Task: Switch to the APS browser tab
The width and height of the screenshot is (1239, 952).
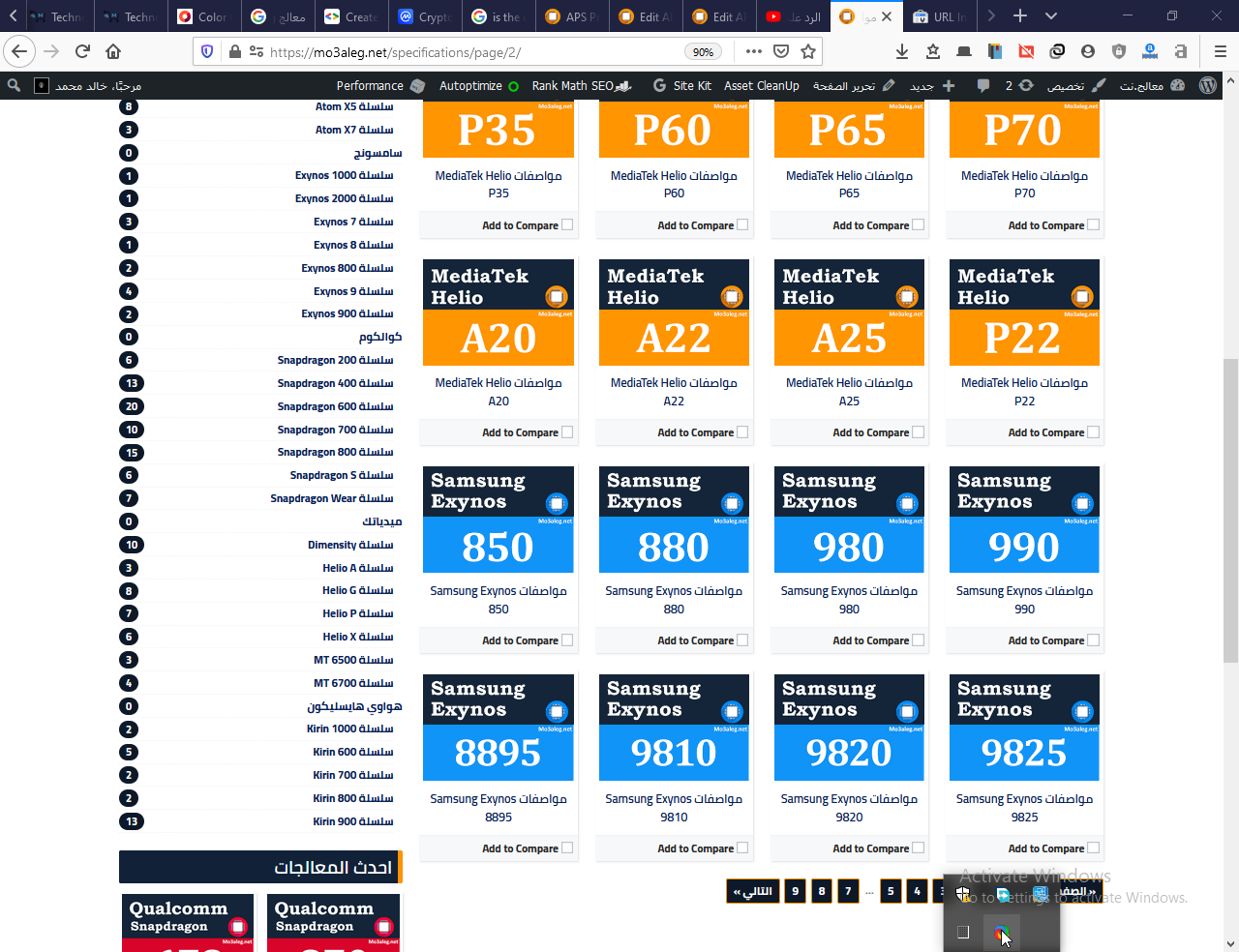Action: click(x=572, y=16)
